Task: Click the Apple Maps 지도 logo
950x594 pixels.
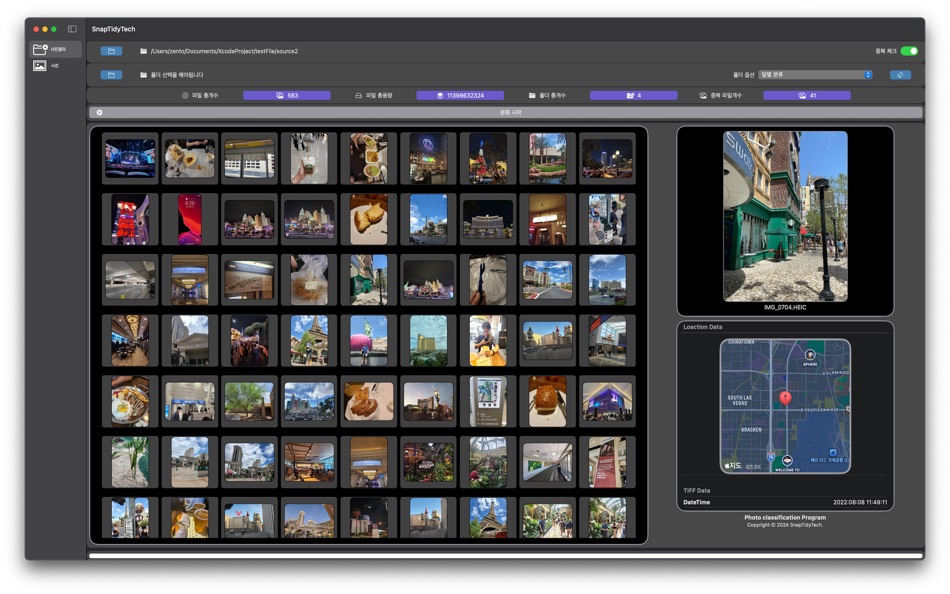Action: point(733,466)
